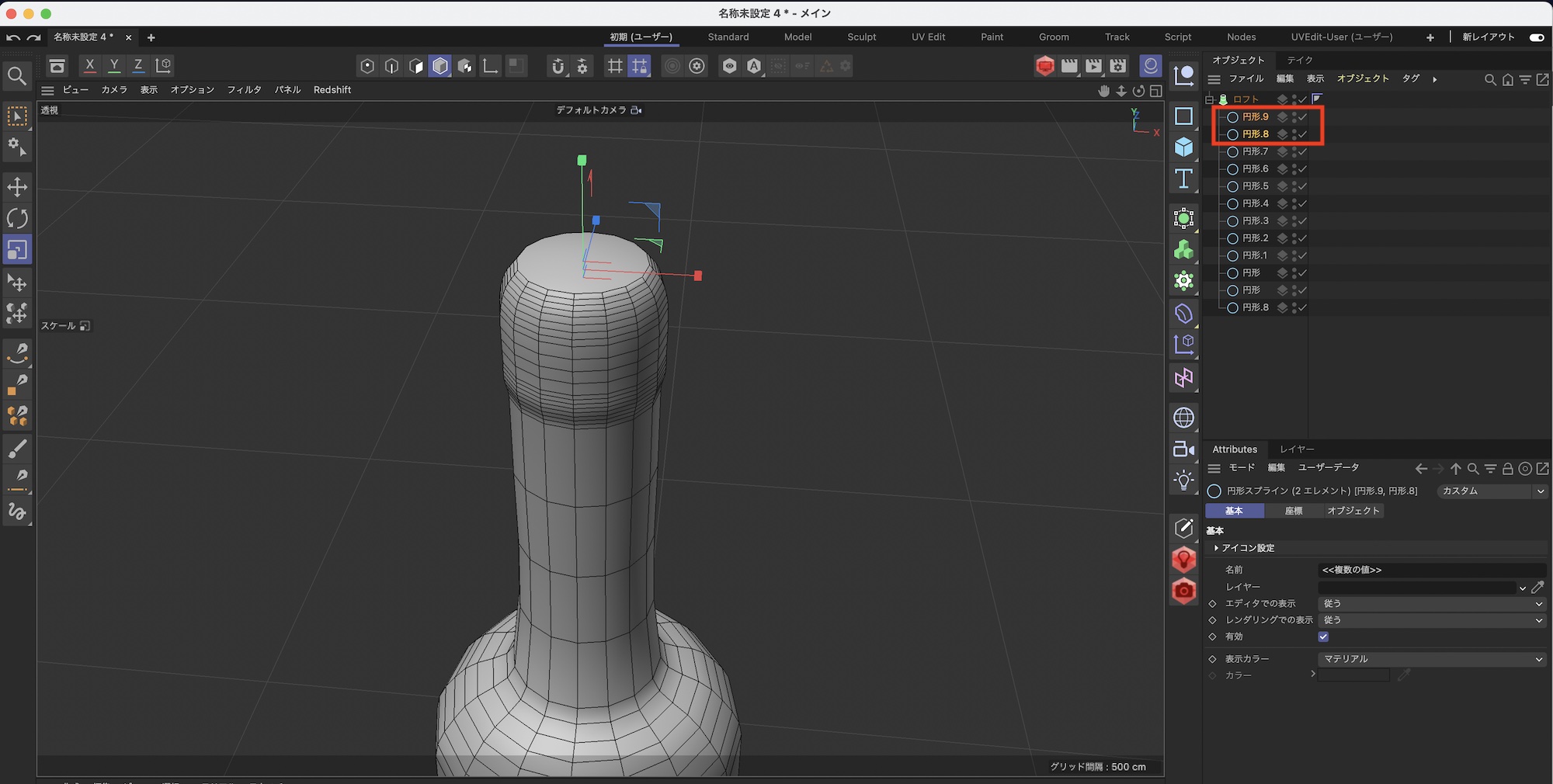
Task: Activate the Scale tool
Action: (17, 250)
